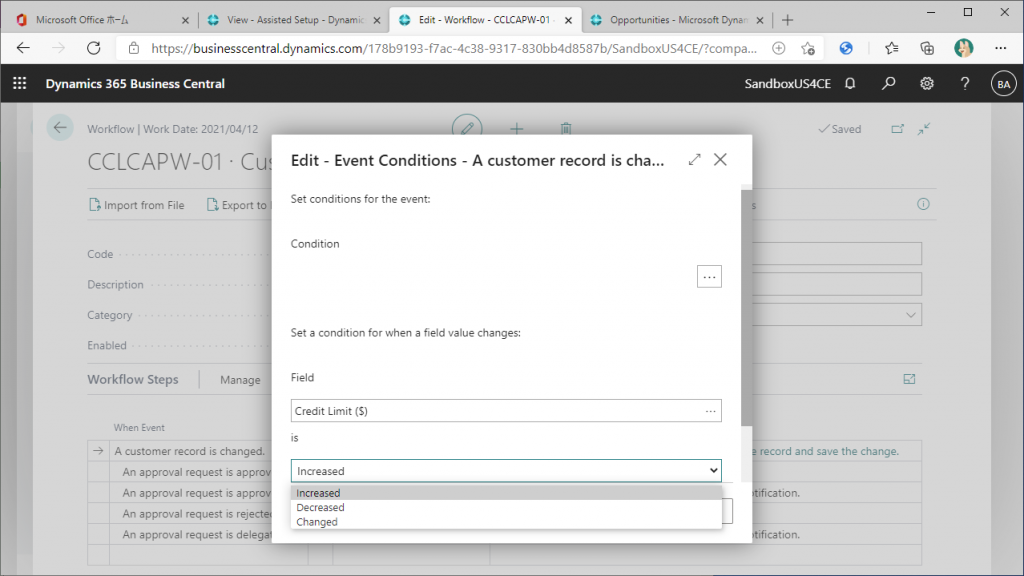
Task: Click the plus new record icon
Action: [517, 129]
